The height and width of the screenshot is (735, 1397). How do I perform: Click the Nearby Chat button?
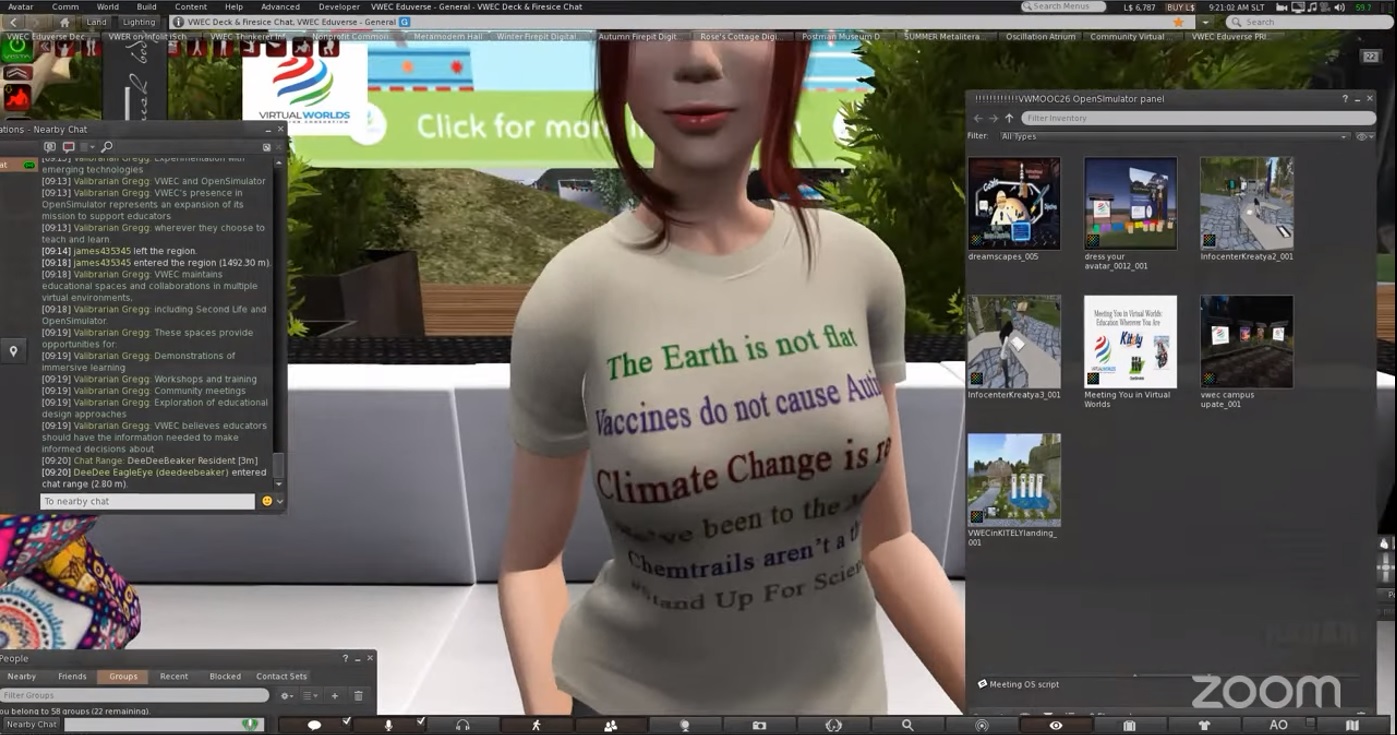32,725
